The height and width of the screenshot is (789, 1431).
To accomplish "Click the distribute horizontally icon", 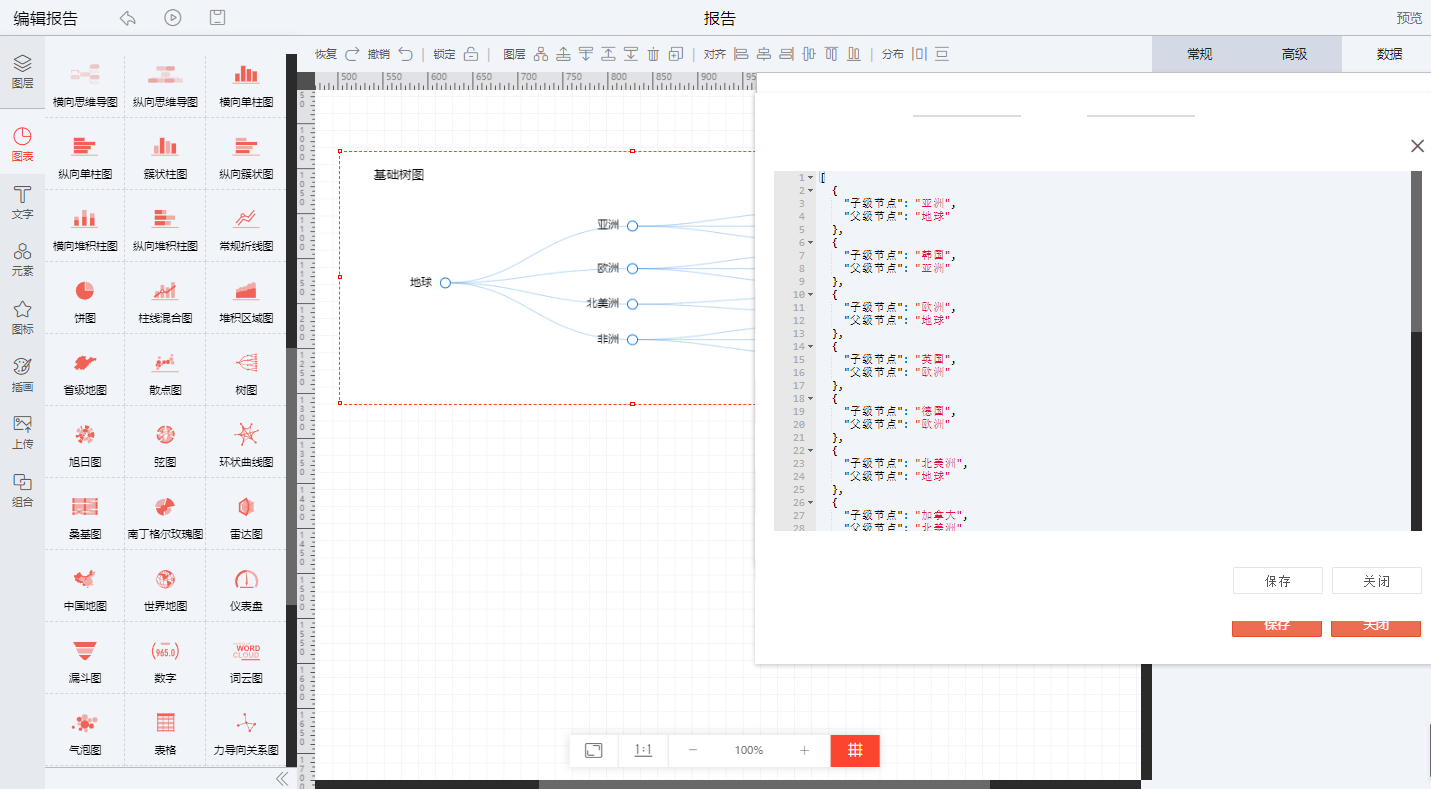I will point(919,54).
